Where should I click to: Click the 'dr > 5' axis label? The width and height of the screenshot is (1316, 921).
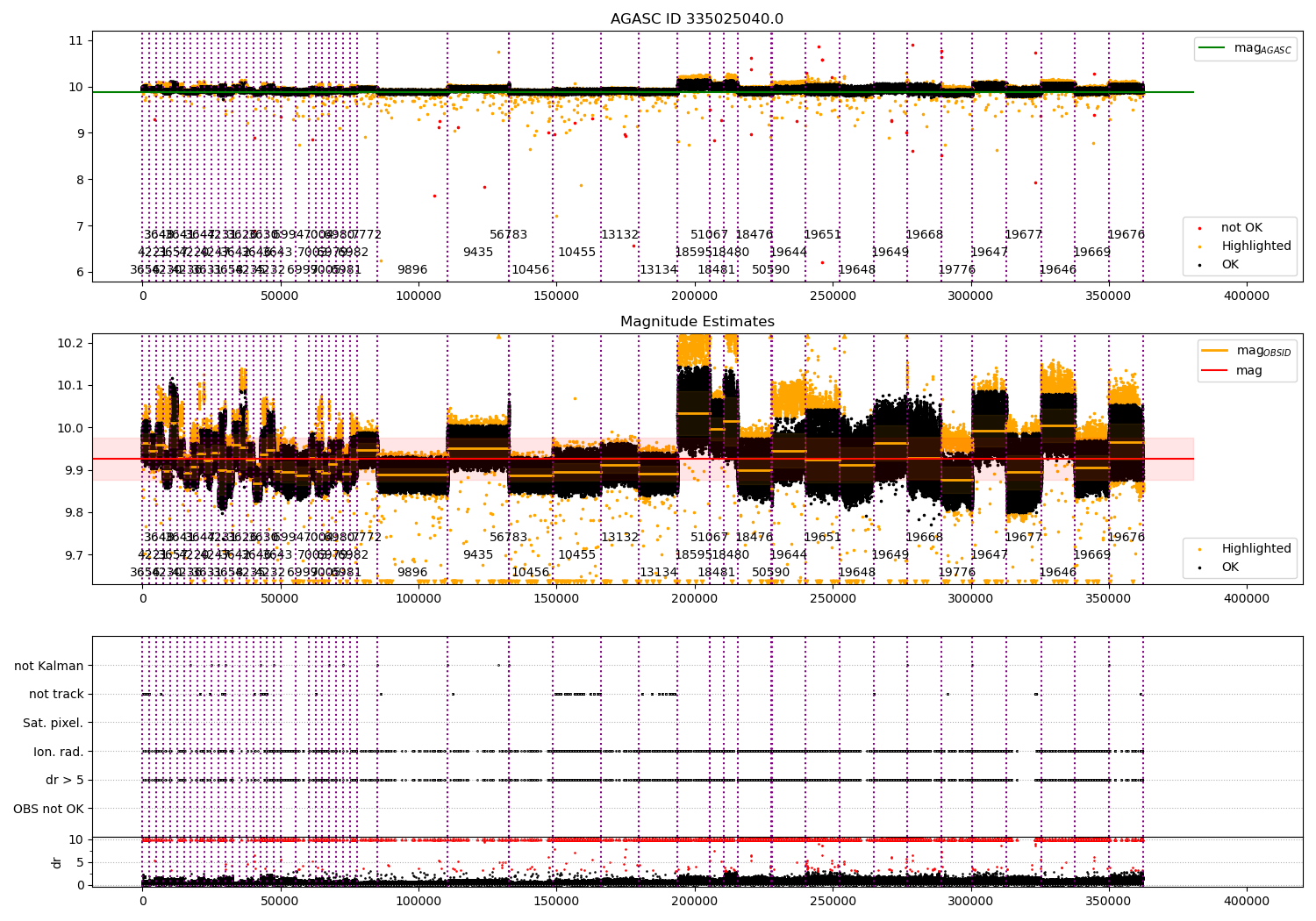pos(65,780)
